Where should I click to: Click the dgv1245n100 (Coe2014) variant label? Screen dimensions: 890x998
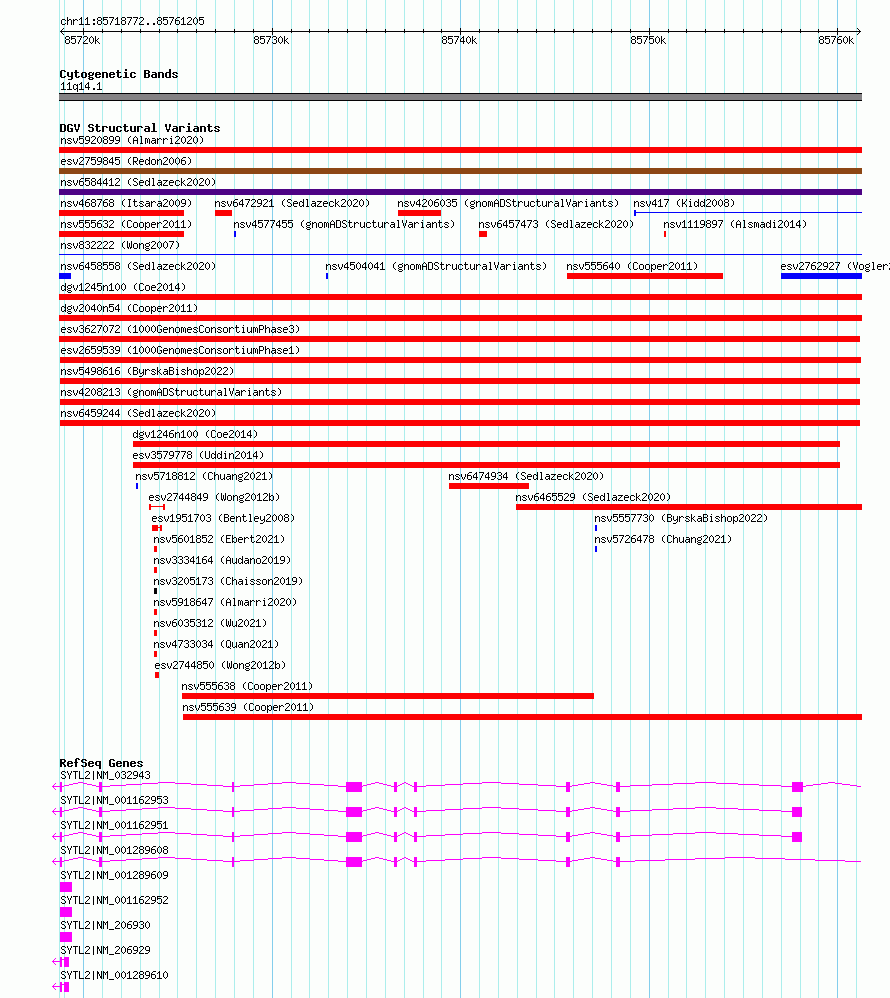(x=123, y=287)
